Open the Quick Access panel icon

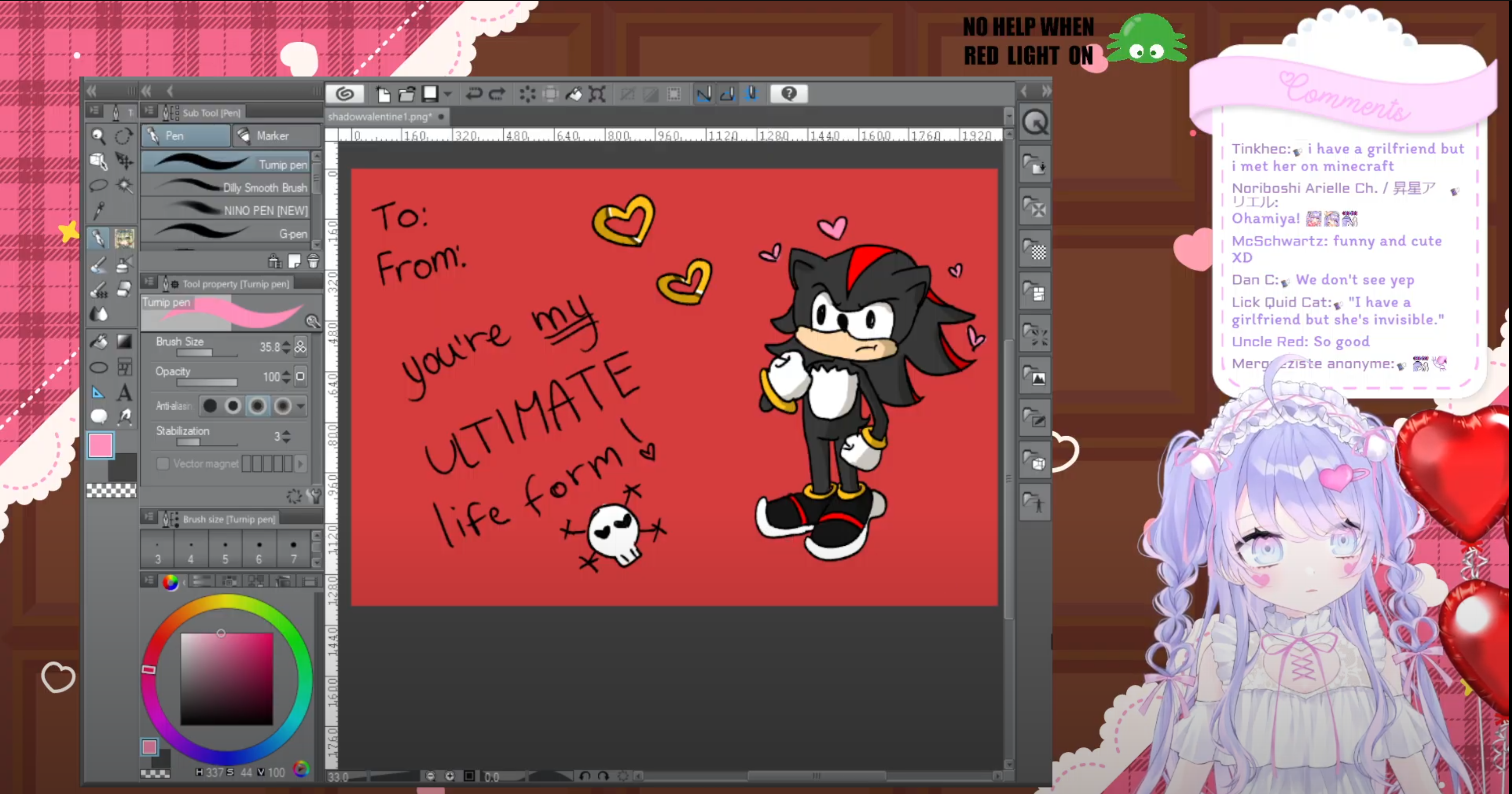(x=1035, y=123)
